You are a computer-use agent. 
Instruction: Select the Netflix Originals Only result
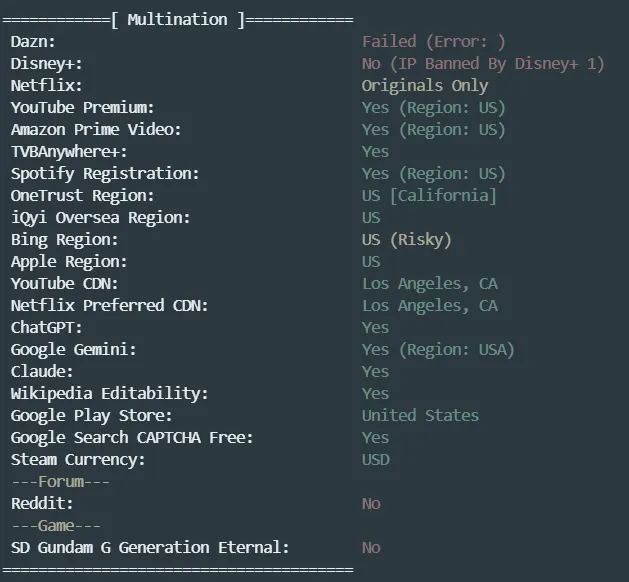click(x=425, y=86)
